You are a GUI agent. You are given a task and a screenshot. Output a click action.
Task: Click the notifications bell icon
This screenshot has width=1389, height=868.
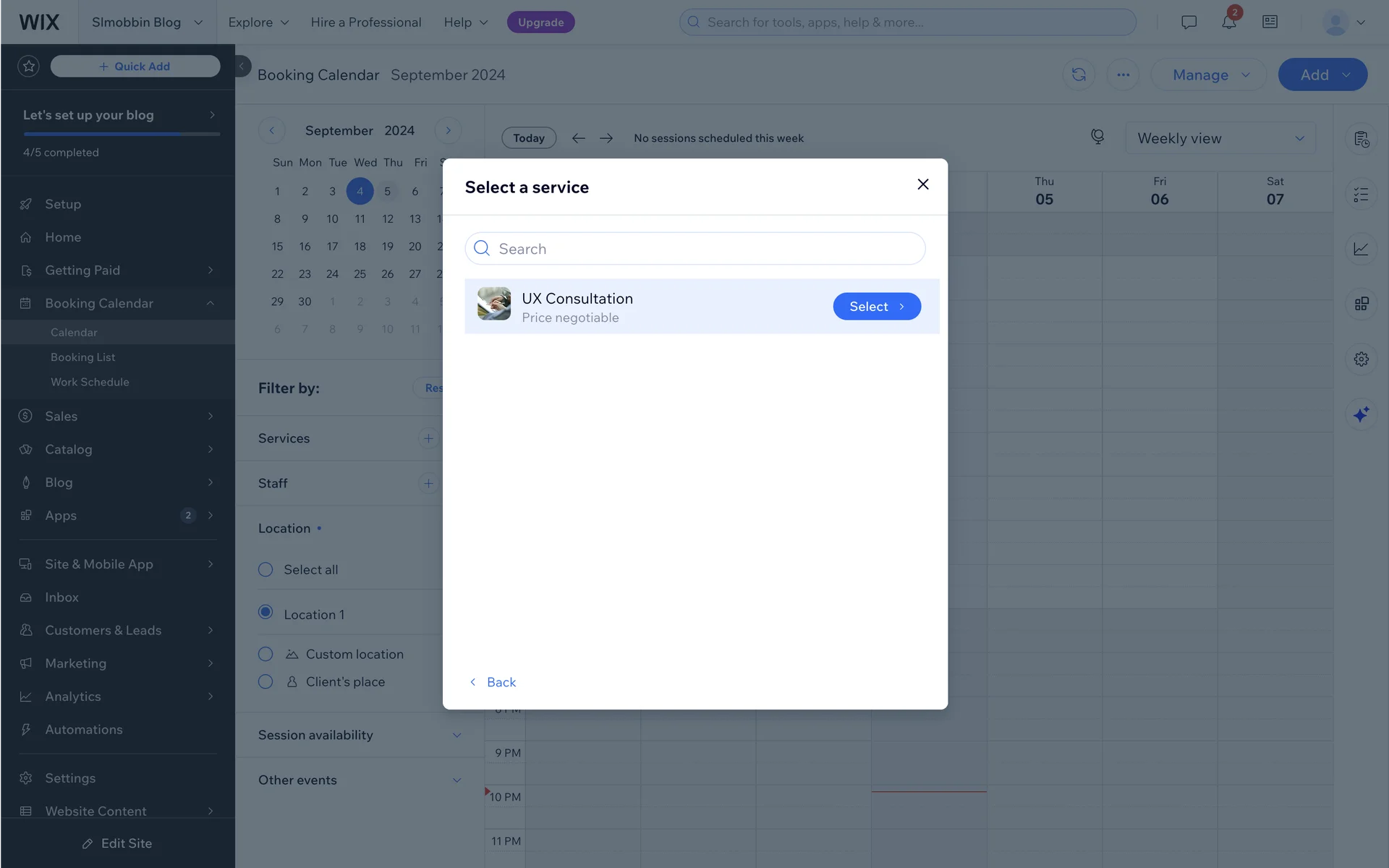tap(1228, 22)
